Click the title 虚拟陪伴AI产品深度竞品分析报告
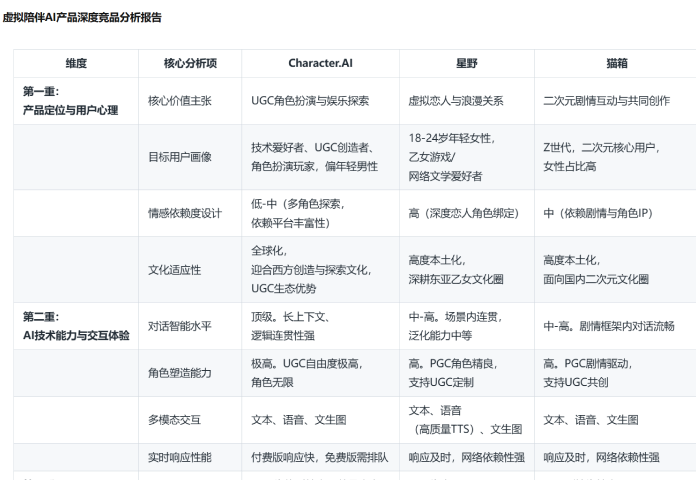This screenshot has height=480, width=696. tap(82, 17)
